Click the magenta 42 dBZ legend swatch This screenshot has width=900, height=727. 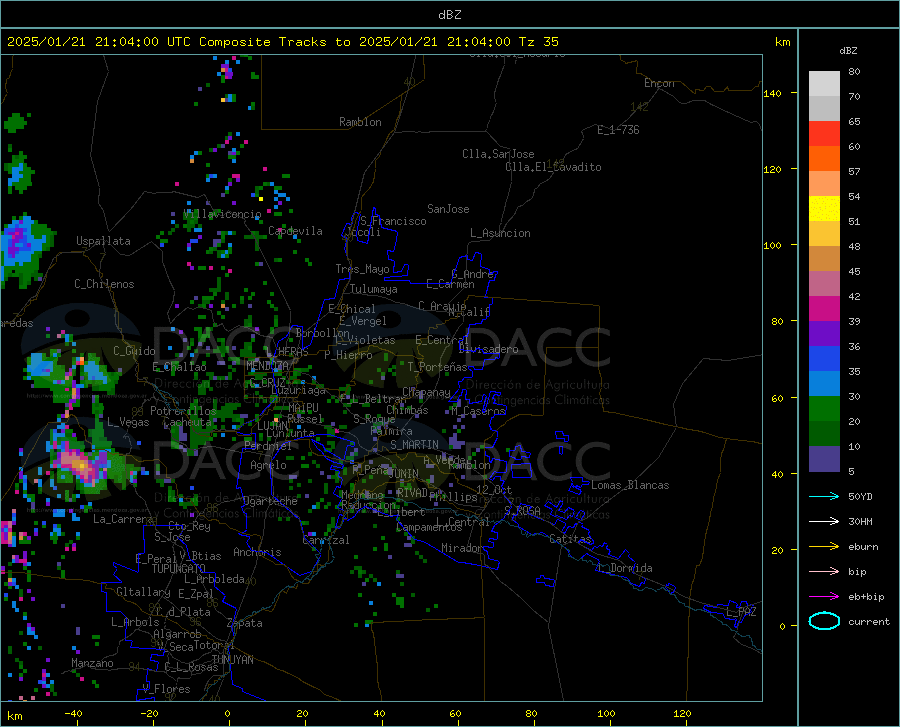824,308
